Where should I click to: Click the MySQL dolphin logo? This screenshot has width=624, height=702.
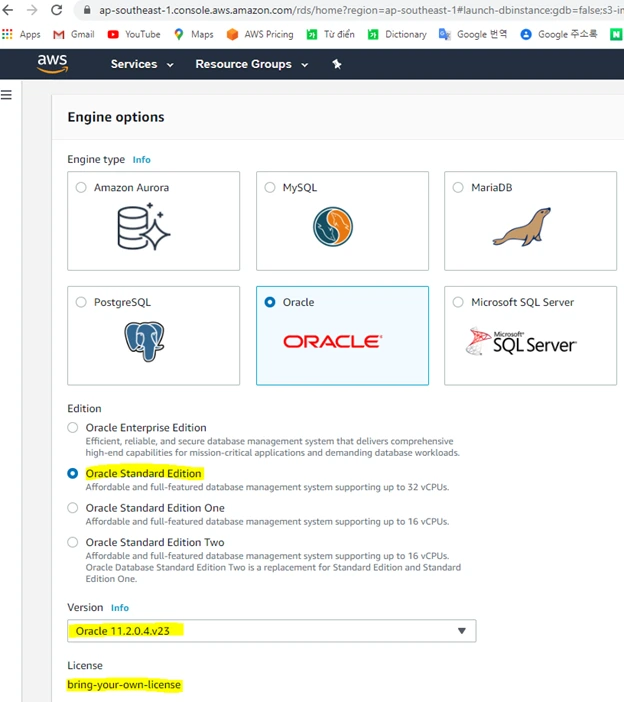coord(333,227)
